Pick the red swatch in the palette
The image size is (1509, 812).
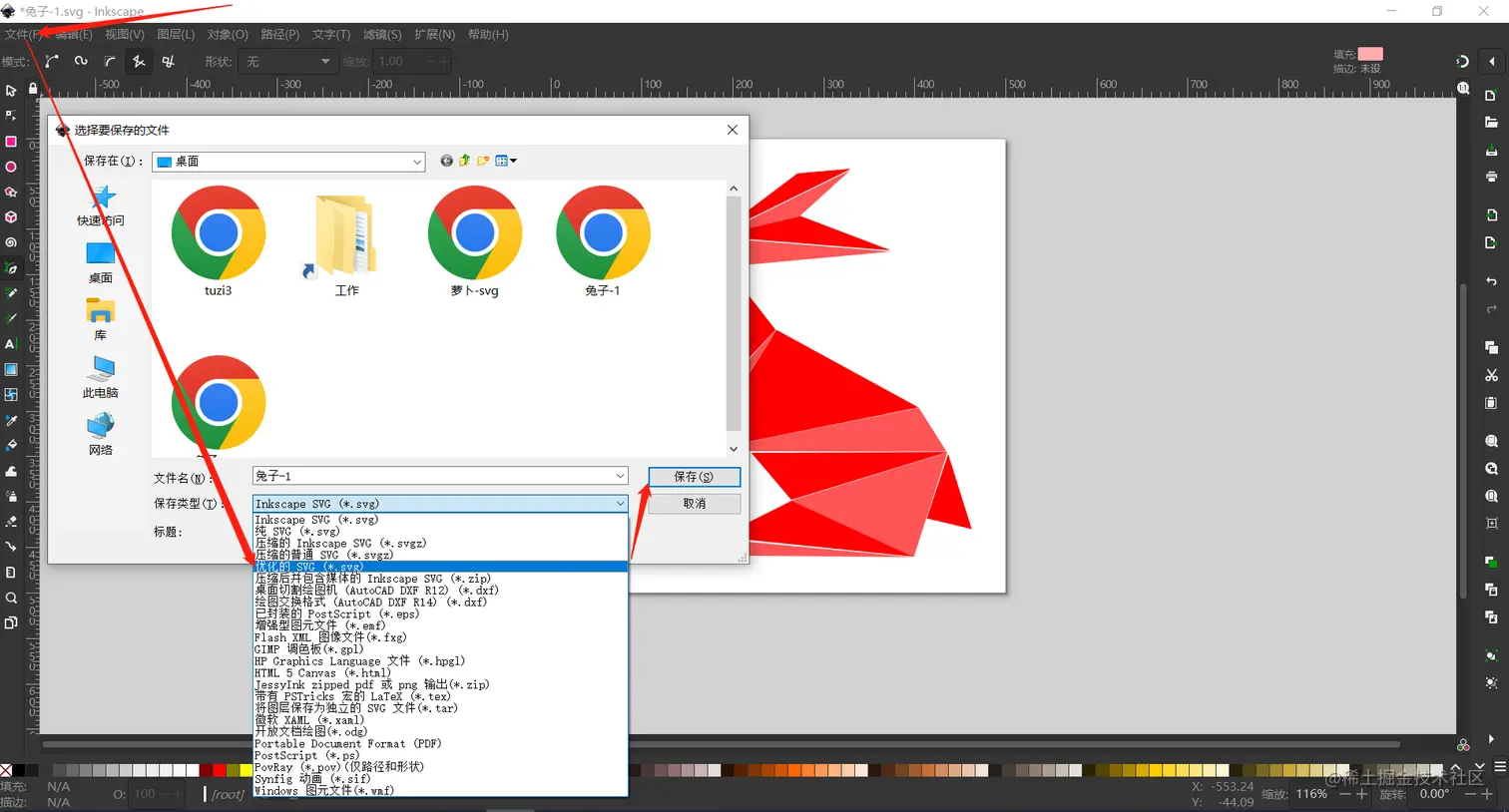point(220,770)
